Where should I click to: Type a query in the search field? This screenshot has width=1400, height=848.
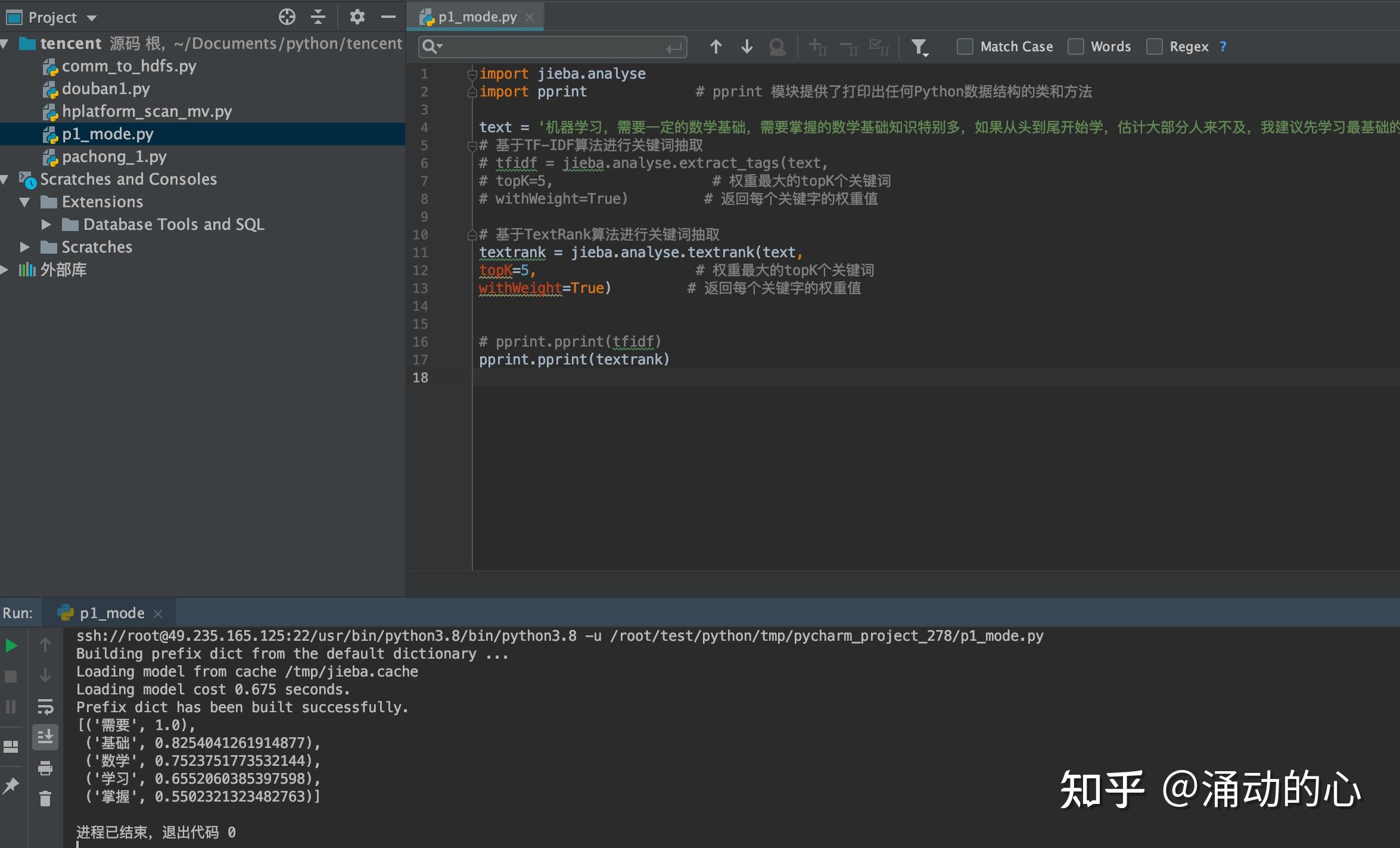tap(548, 46)
